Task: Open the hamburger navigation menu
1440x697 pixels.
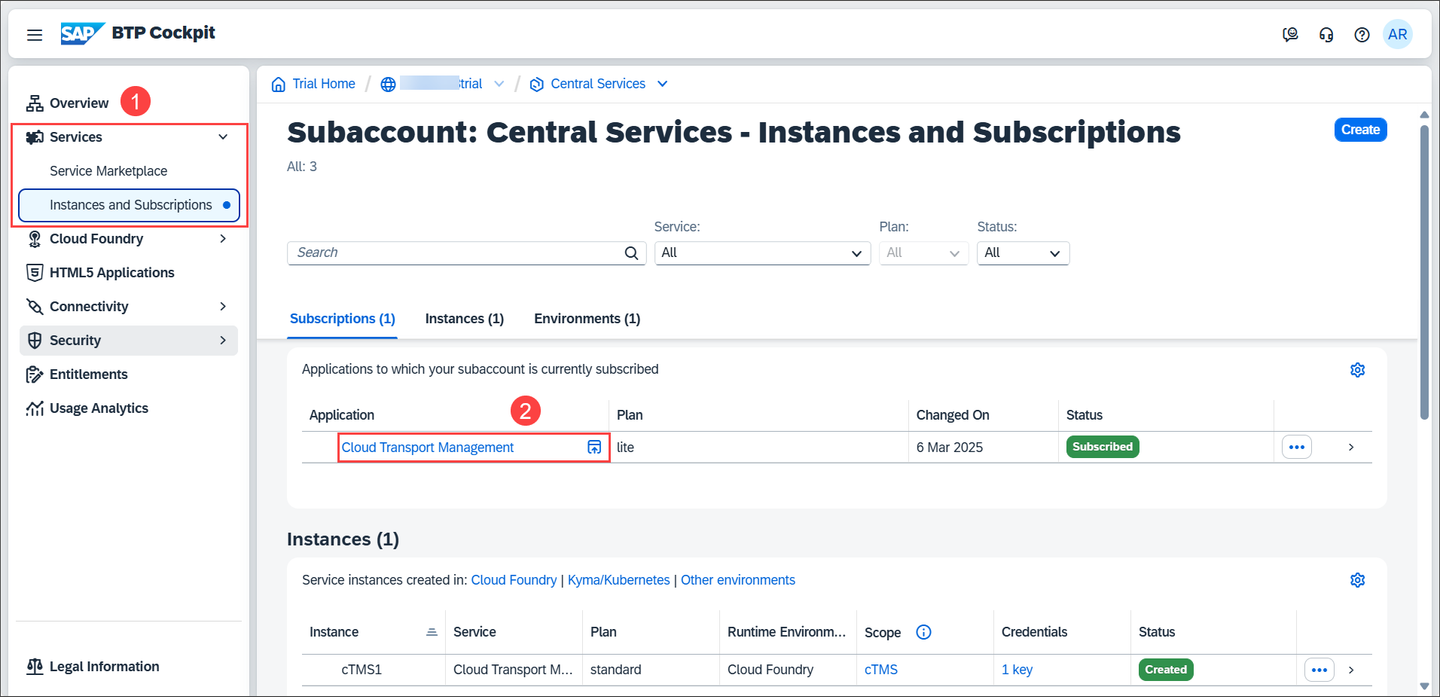Action: coord(34,35)
